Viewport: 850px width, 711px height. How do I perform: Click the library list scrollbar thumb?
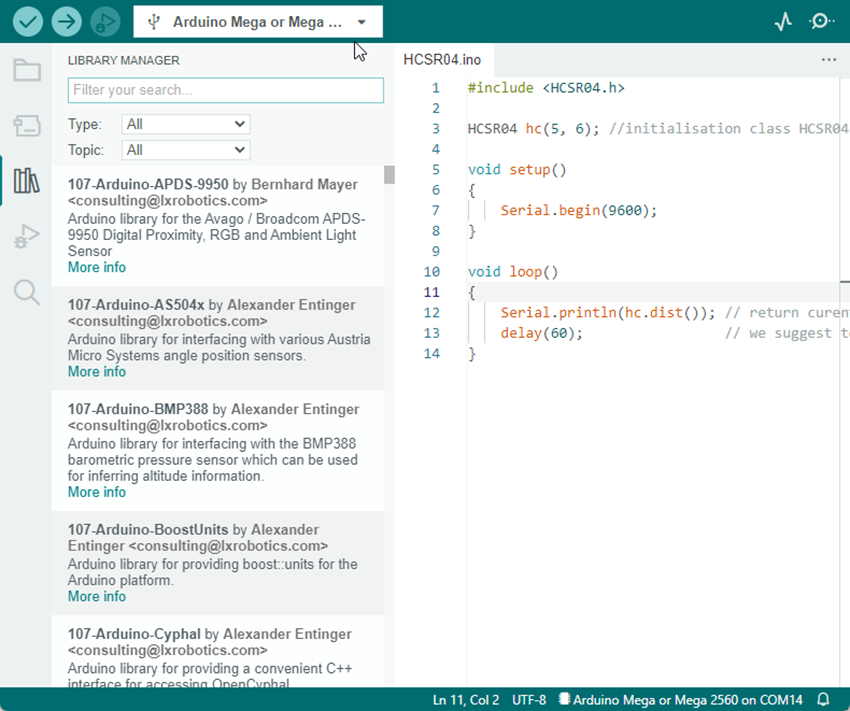(389, 175)
